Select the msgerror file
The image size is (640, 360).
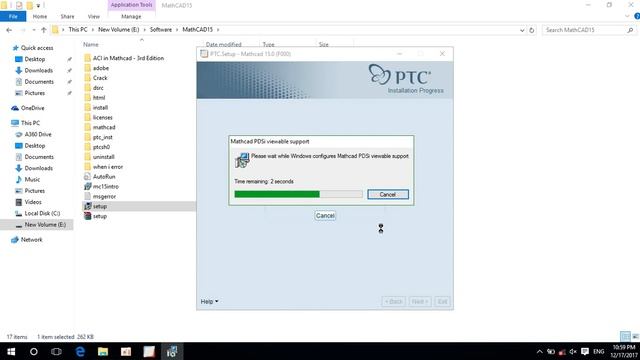pos(104,196)
